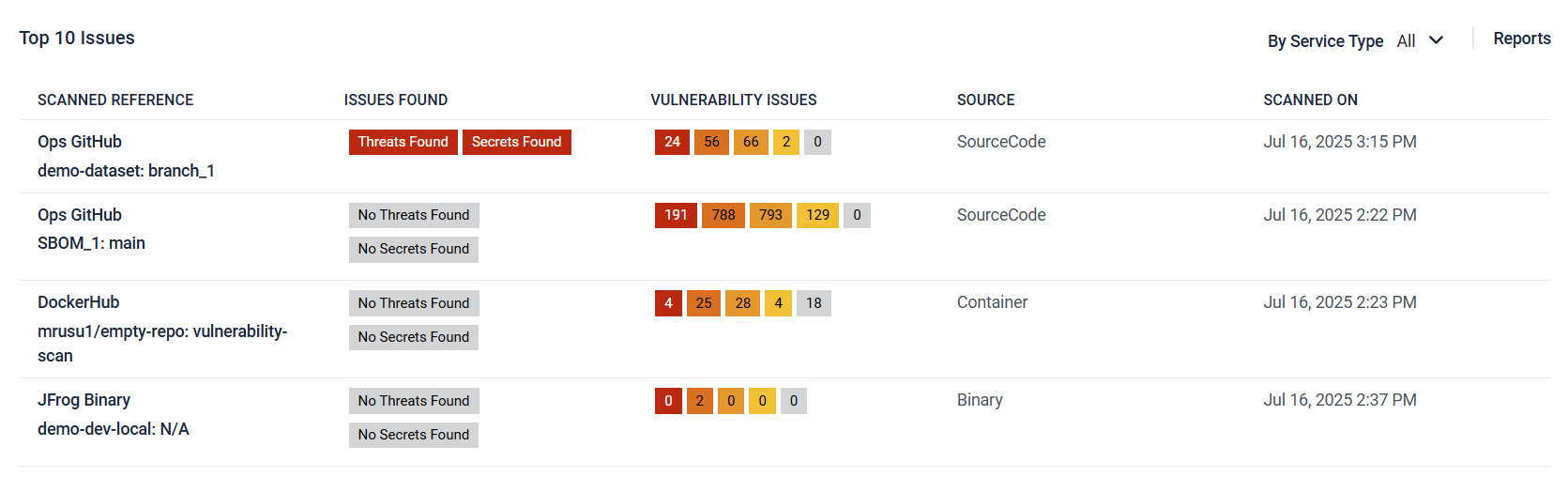Image resolution: width=1568 pixels, height=477 pixels.
Task: Click the Threats Found red badge
Action: [403, 142]
